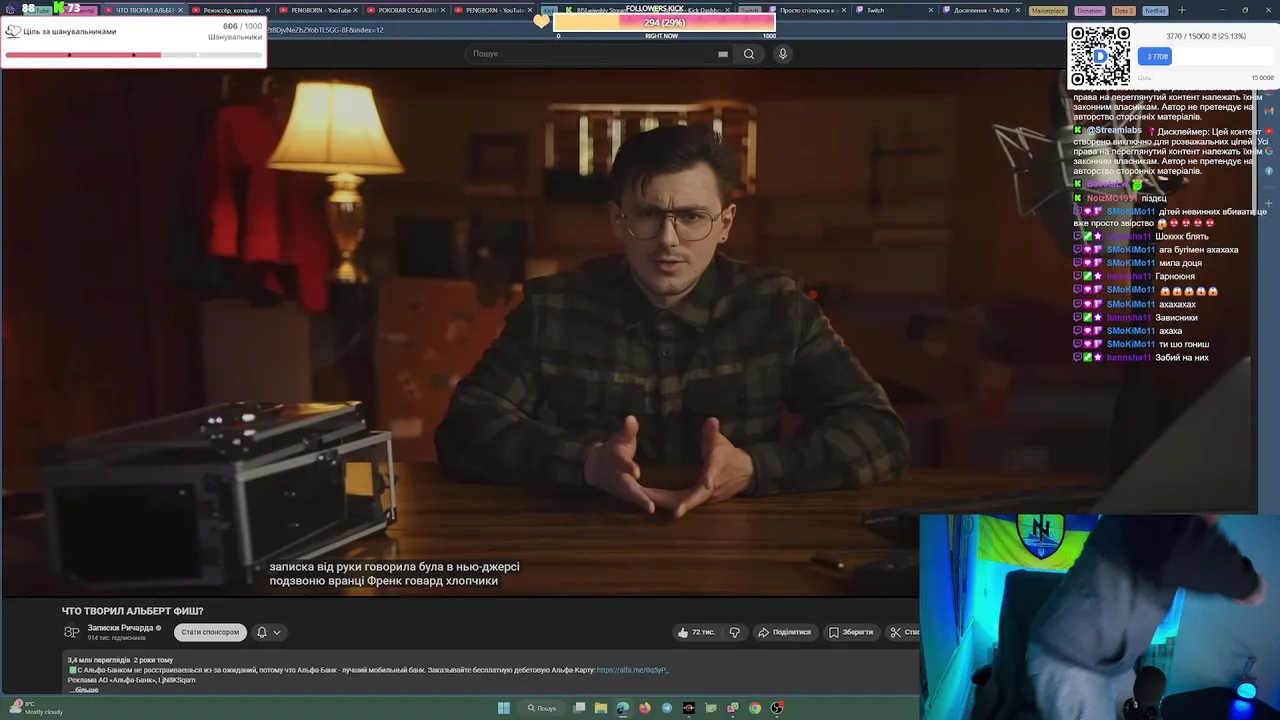Switch to ЧТО ТВОРИЛ АЛЬБЕРТ browser tab

pyautogui.click(x=142, y=10)
